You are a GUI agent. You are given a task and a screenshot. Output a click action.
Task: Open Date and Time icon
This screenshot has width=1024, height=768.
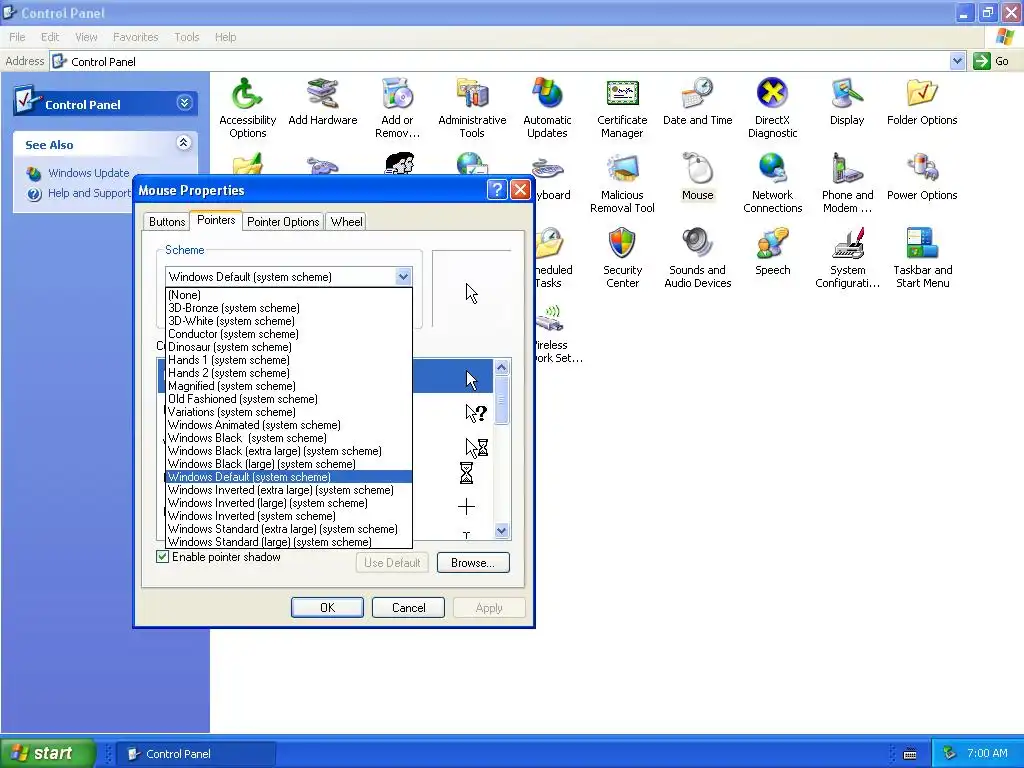point(697,102)
